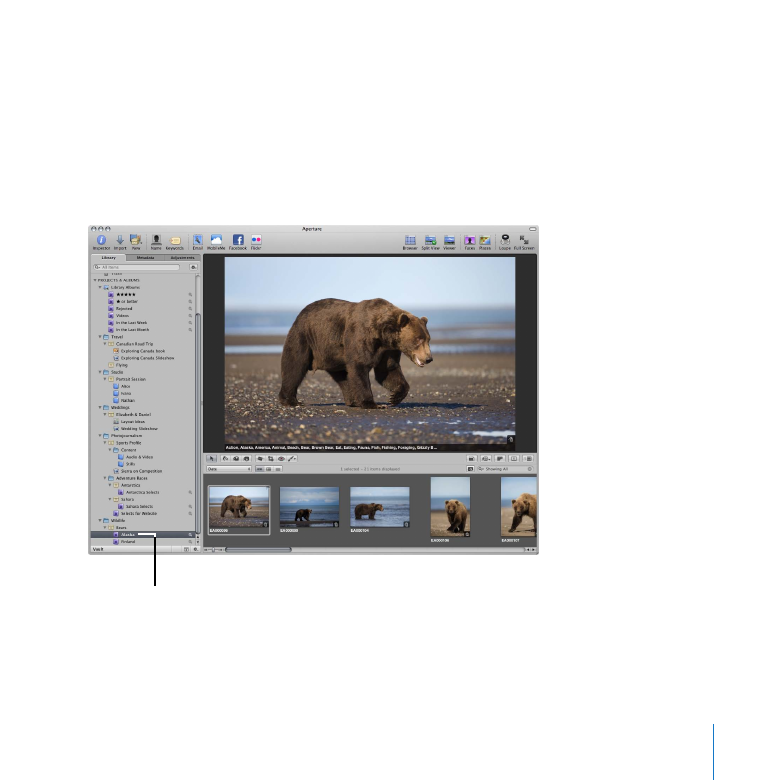Click the All Items library search field
The height and width of the screenshot is (780, 780).
click(136, 267)
